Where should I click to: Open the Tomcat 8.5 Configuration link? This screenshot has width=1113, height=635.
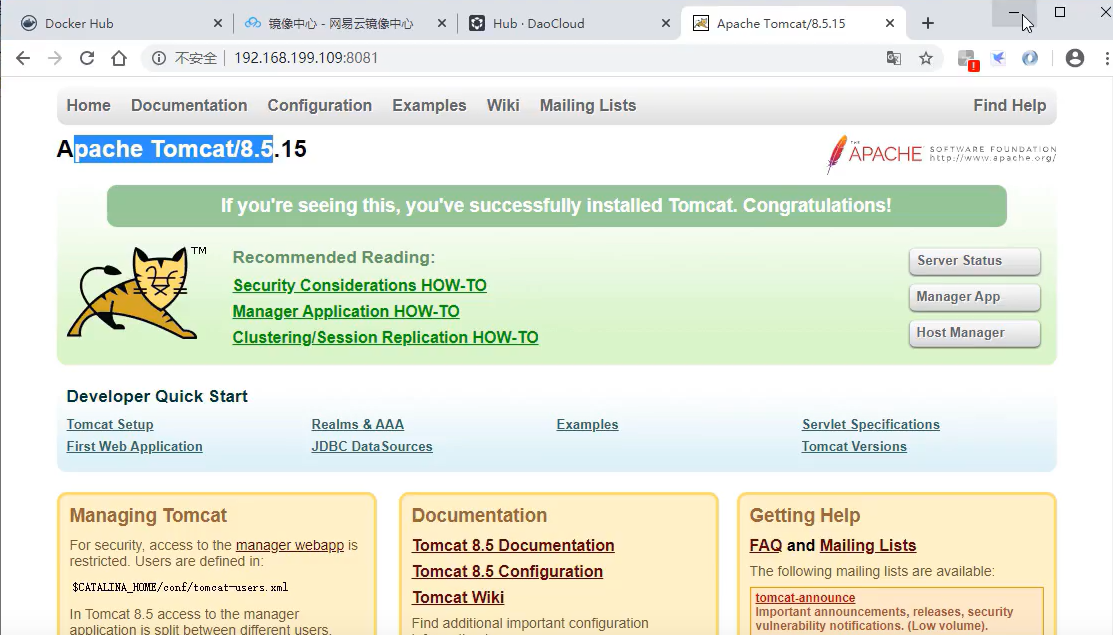(507, 571)
